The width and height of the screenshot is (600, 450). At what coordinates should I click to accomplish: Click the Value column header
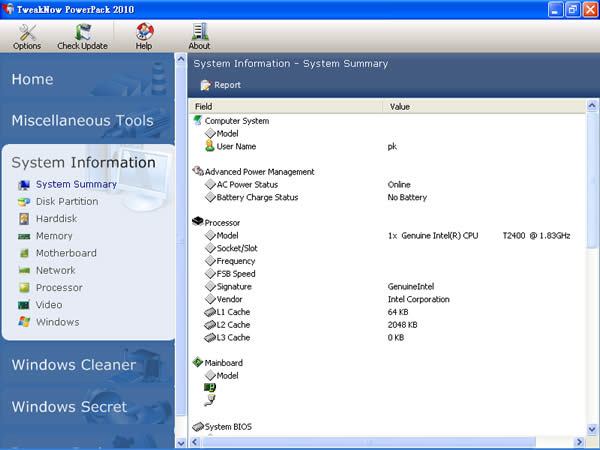(x=484, y=106)
